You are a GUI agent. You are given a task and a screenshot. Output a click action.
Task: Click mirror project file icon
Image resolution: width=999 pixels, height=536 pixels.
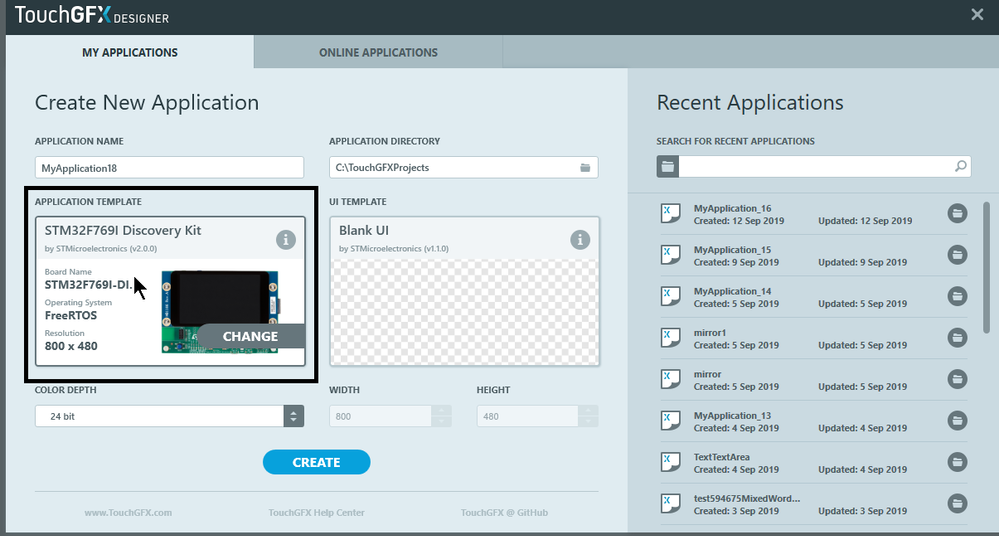coord(670,379)
